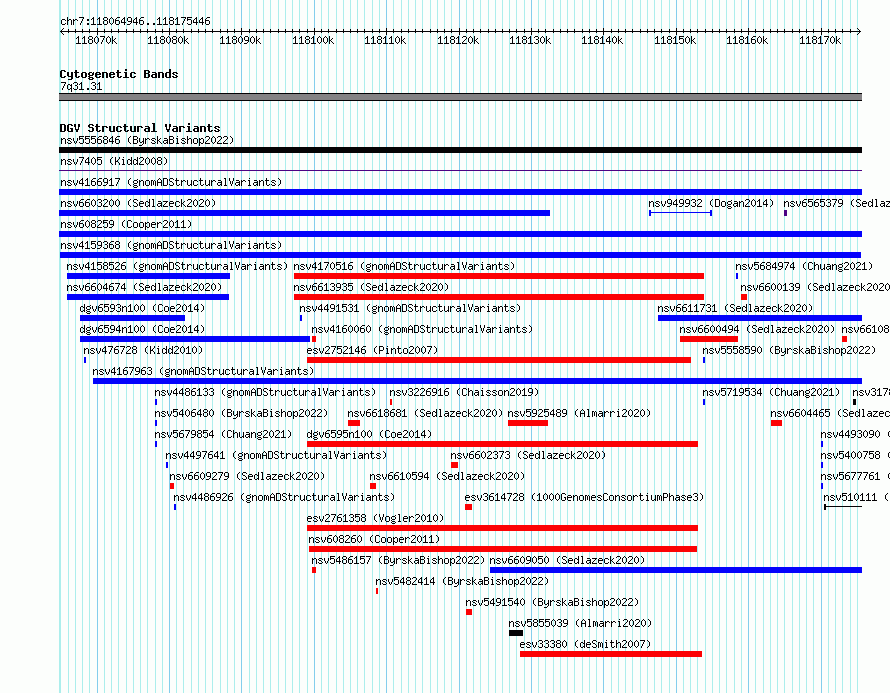Select the red nsv6610594 variant marker

pos(373,486)
